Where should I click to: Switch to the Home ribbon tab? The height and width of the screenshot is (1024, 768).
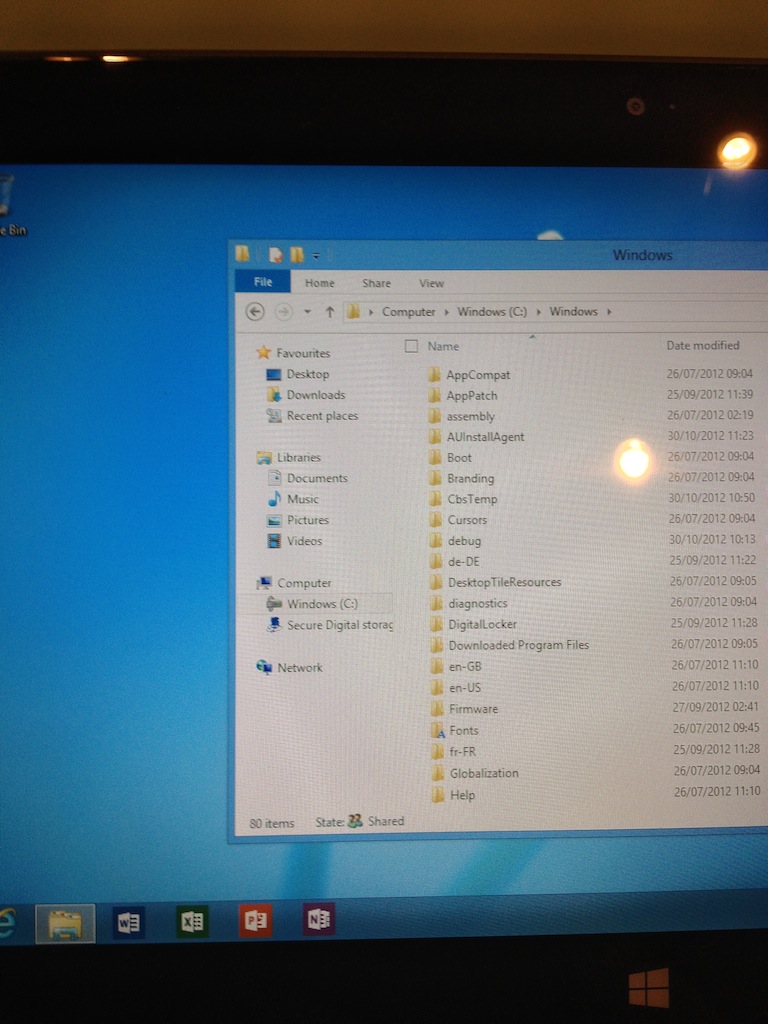[x=319, y=283]
